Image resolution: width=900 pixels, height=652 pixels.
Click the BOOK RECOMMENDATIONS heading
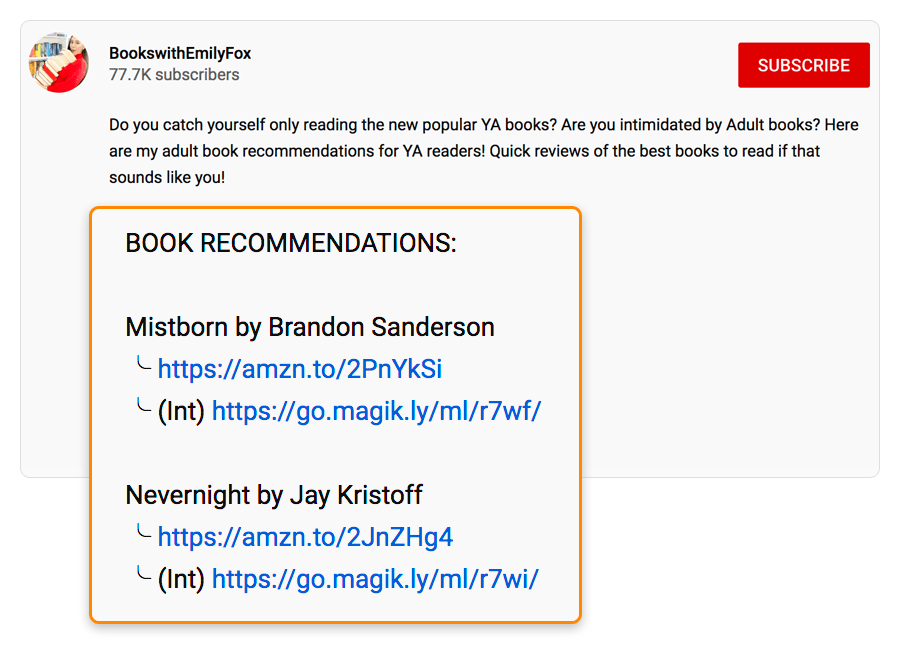(x=290, y=242)
